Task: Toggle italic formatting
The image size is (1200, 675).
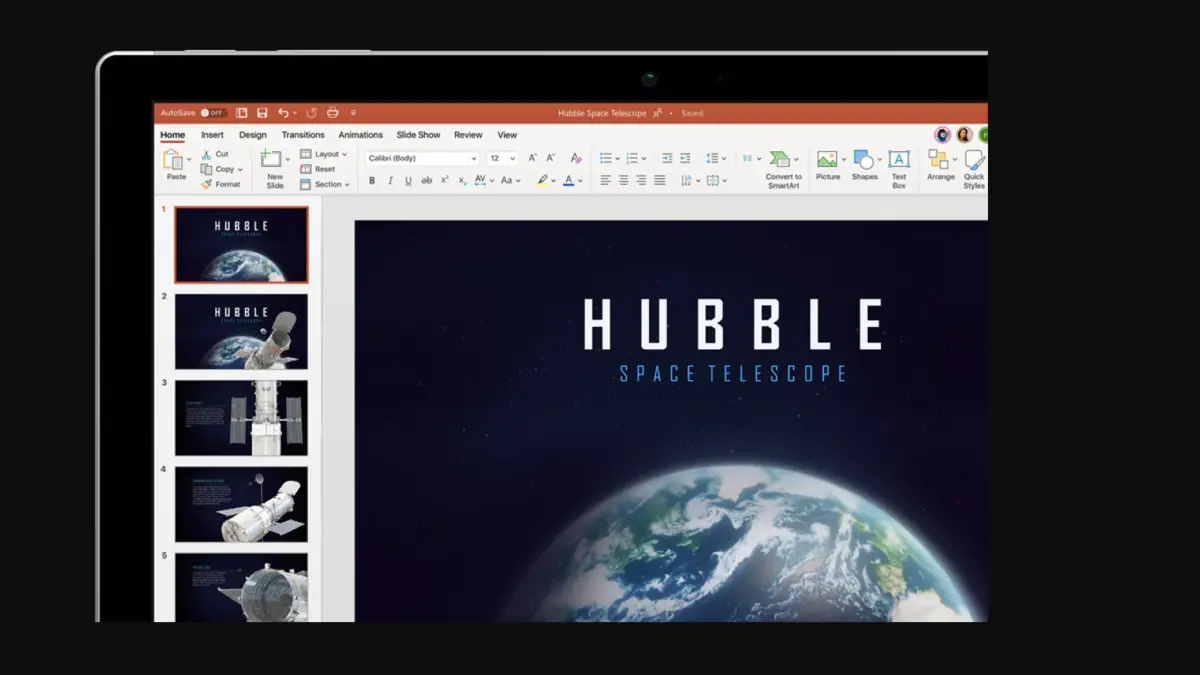Action: tap(390, 181)
